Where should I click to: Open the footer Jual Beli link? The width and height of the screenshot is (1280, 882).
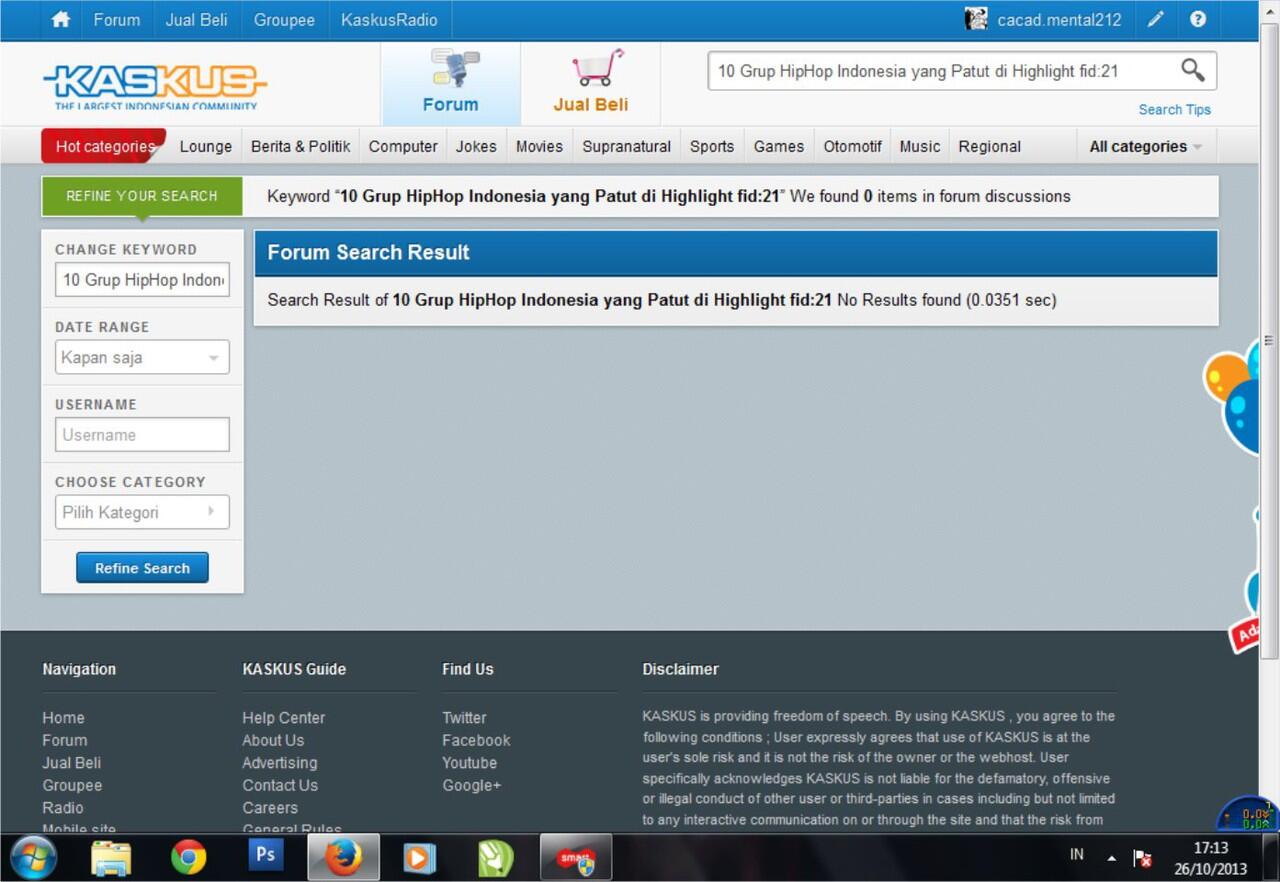pos(72,762)
